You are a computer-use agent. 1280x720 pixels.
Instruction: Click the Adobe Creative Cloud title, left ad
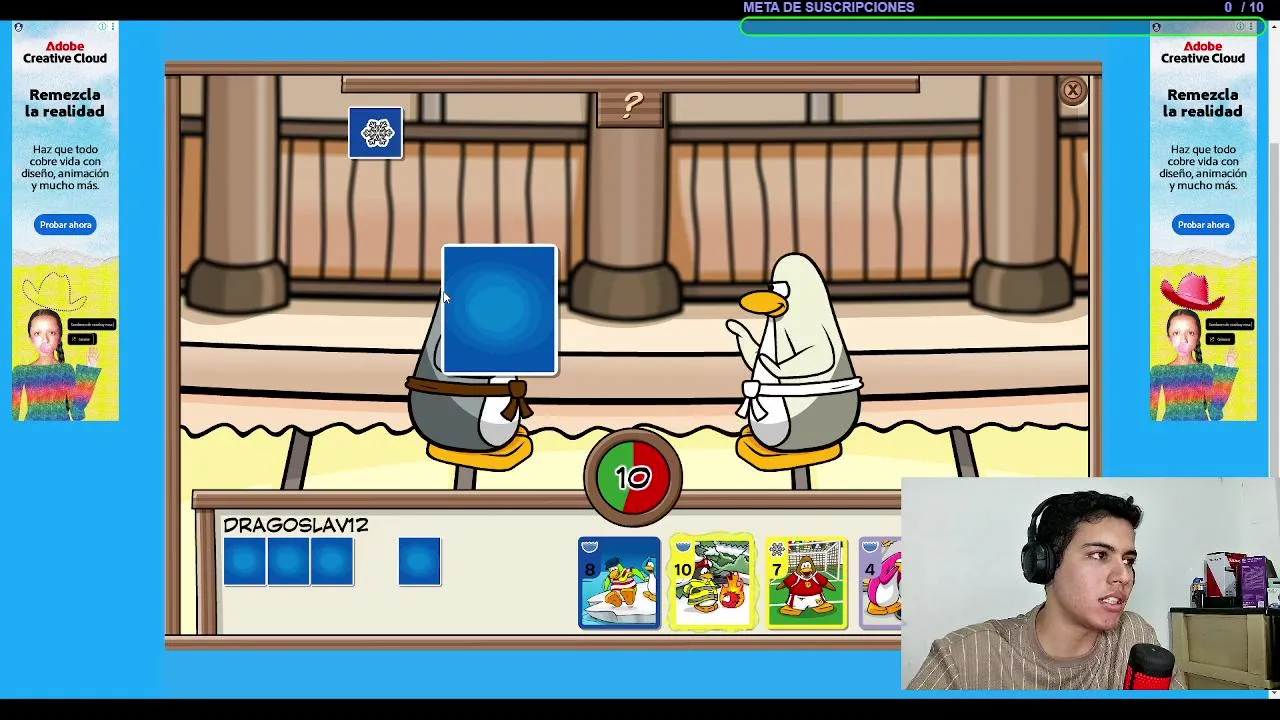pyautogui.click(x=65, y=52)
